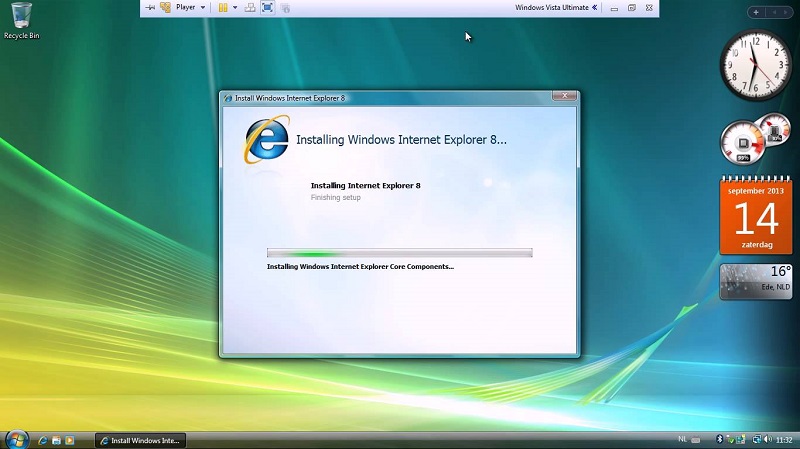Click the Unity mode icon in VMware toolbar
Viewport: 800px width, 449px height.
click(285, 8)
